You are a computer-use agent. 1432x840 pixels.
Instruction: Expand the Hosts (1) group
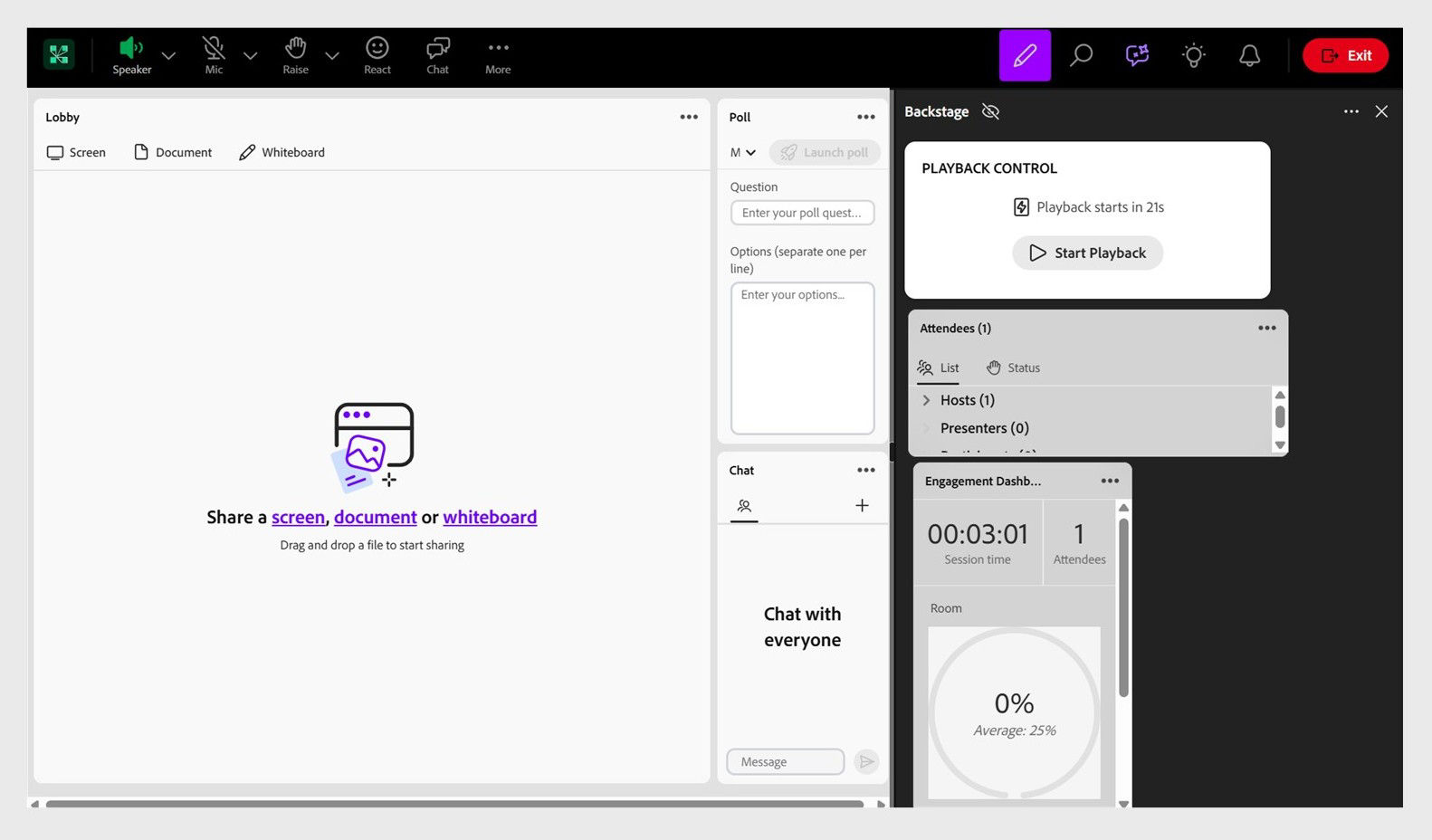[x=925, y=400]
